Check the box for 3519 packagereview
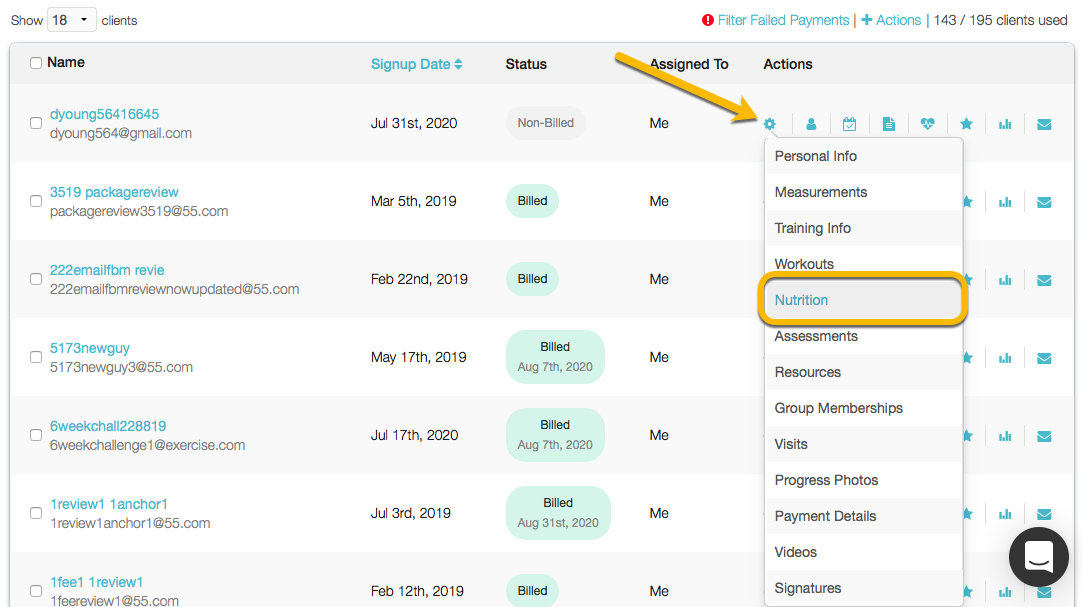This screenshot has height=607, width=1082. click(36, 201)
